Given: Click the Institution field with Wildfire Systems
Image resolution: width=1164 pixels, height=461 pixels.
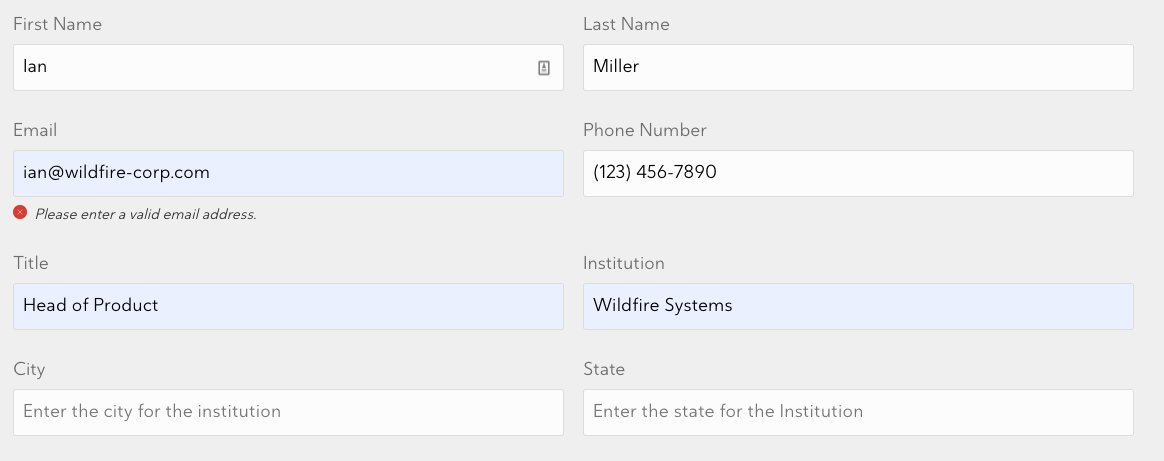Looking at the screenshot, I should tap(858, 307).
